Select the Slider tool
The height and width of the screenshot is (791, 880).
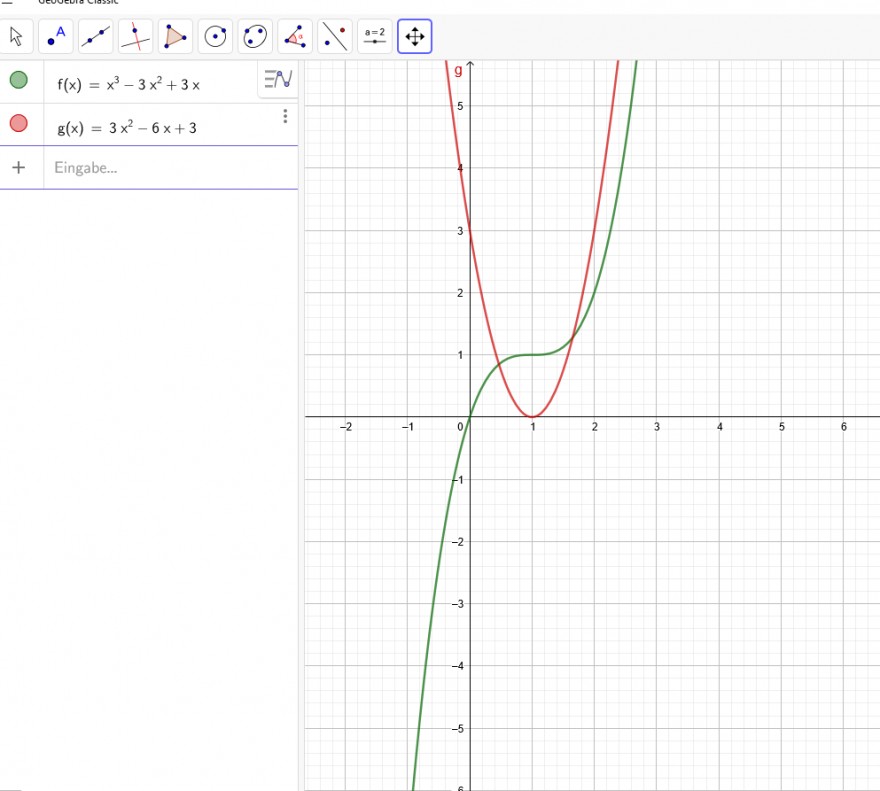[x=375, y=36]
